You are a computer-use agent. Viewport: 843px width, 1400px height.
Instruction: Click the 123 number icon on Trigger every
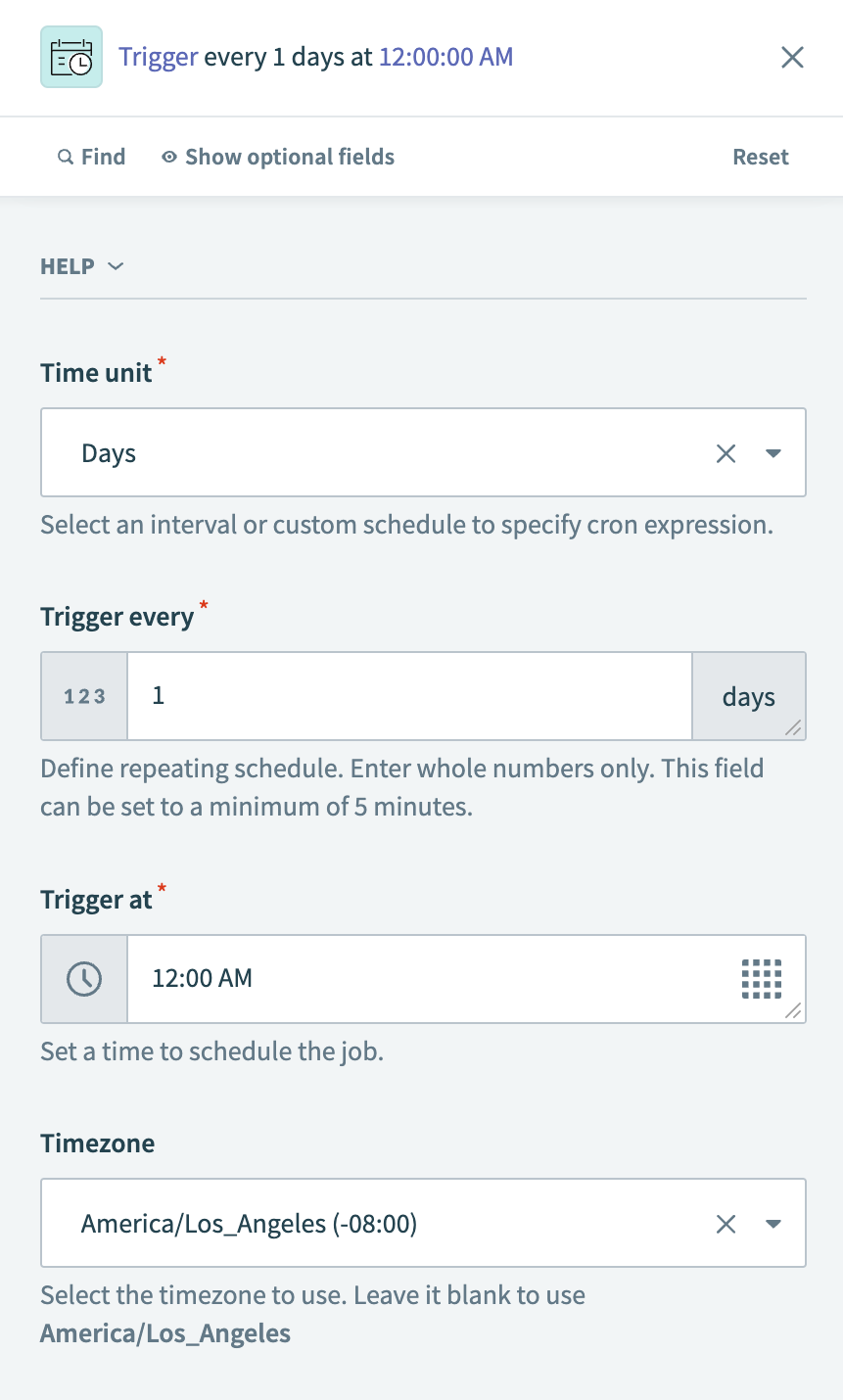(83, 695)
